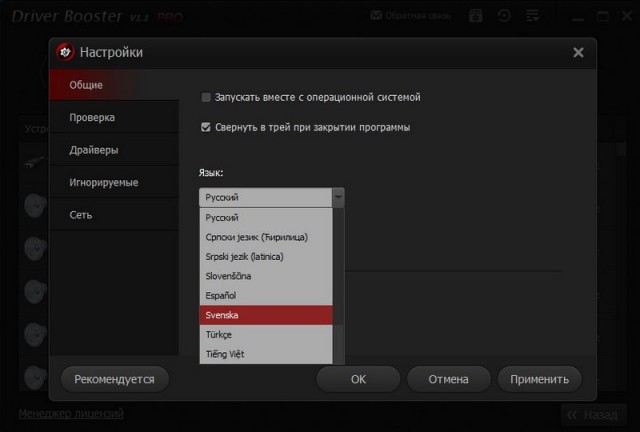Viewport: 640px width, 432px height.
Task: Click the Обратная связь envelope icon
Action: point(376,16)
